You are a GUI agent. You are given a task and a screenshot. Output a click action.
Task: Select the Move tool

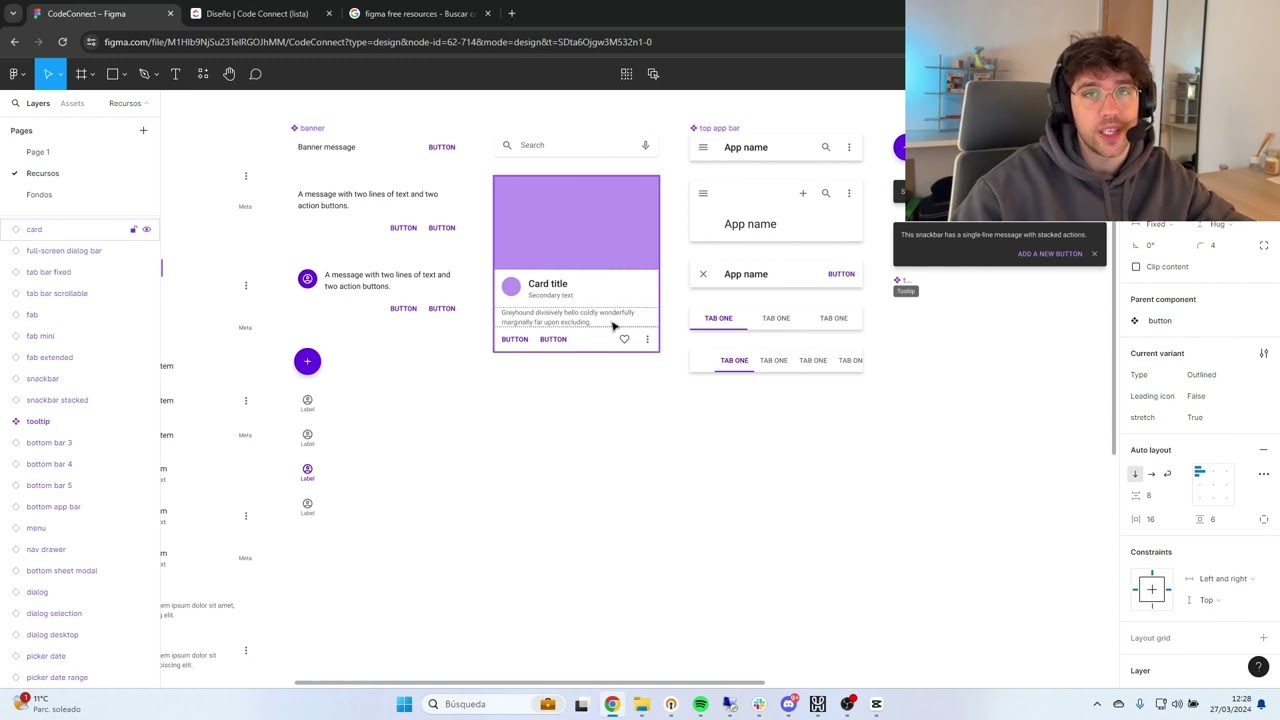coord(47,74)
